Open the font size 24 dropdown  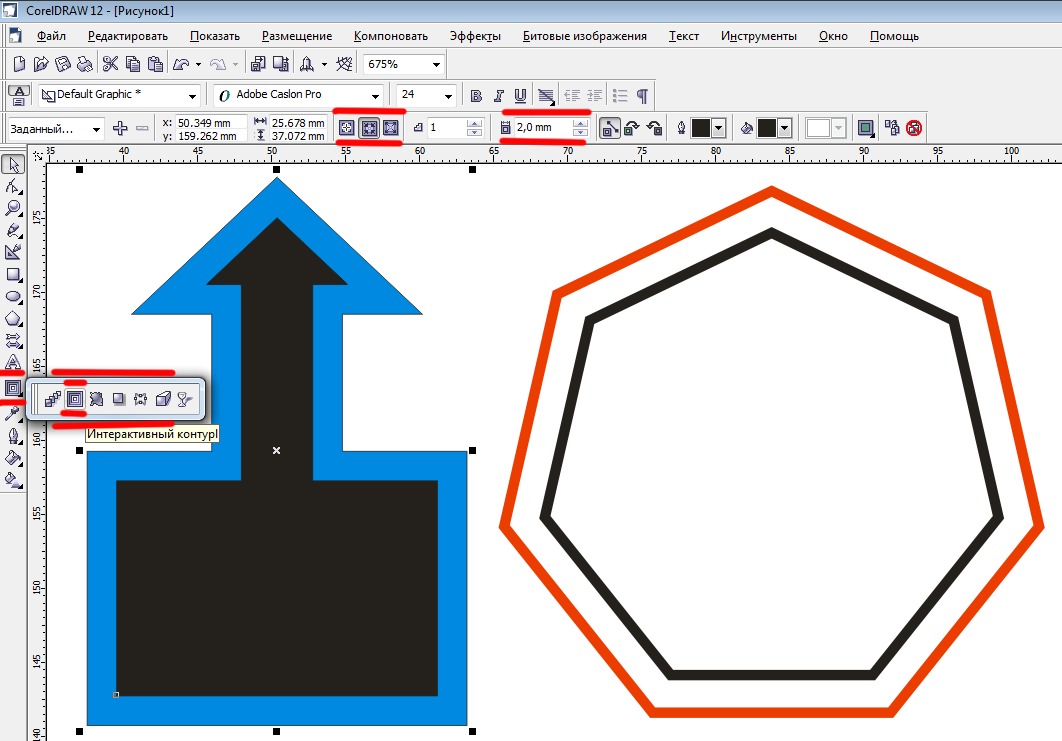click(x=448, y=96)
